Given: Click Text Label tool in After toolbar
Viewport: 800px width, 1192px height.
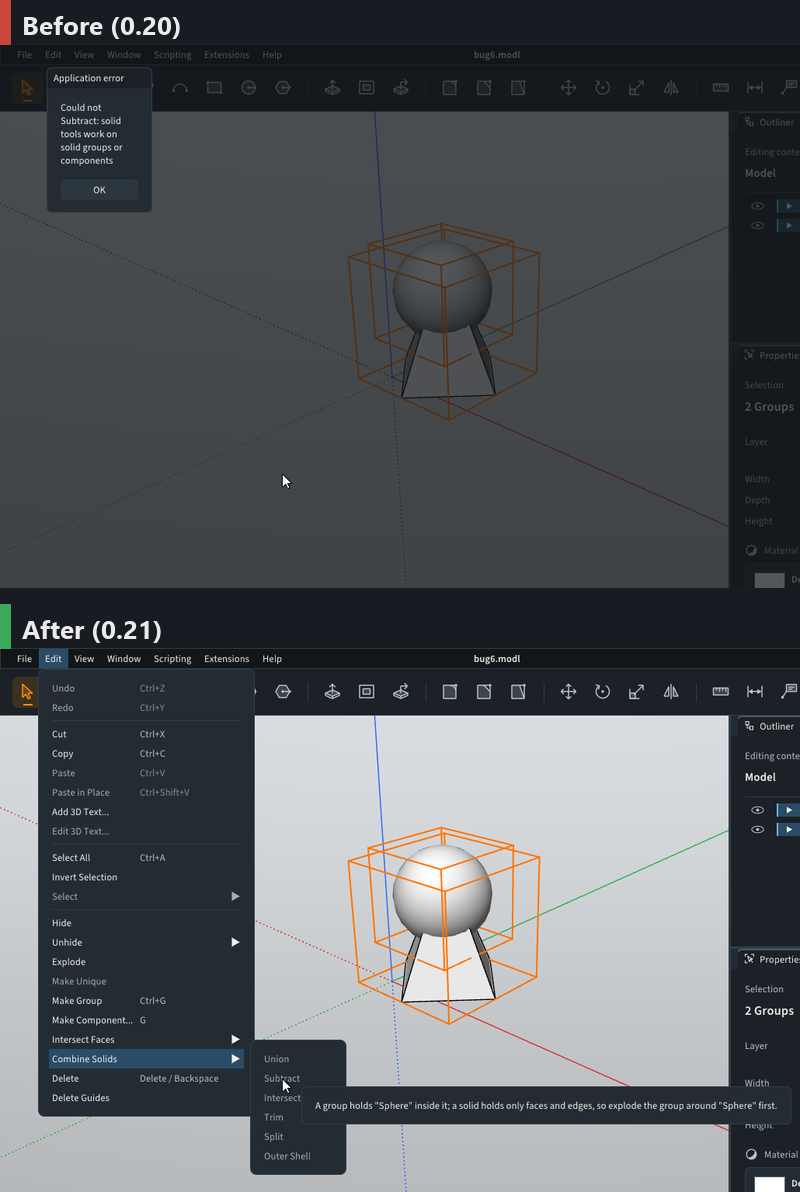Looking at the screenshot, I should click(789, 692).
